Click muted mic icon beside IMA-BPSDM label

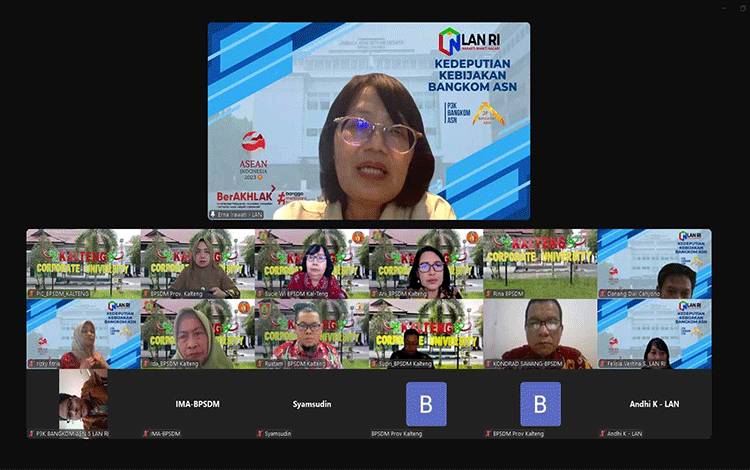coord(146,434)
